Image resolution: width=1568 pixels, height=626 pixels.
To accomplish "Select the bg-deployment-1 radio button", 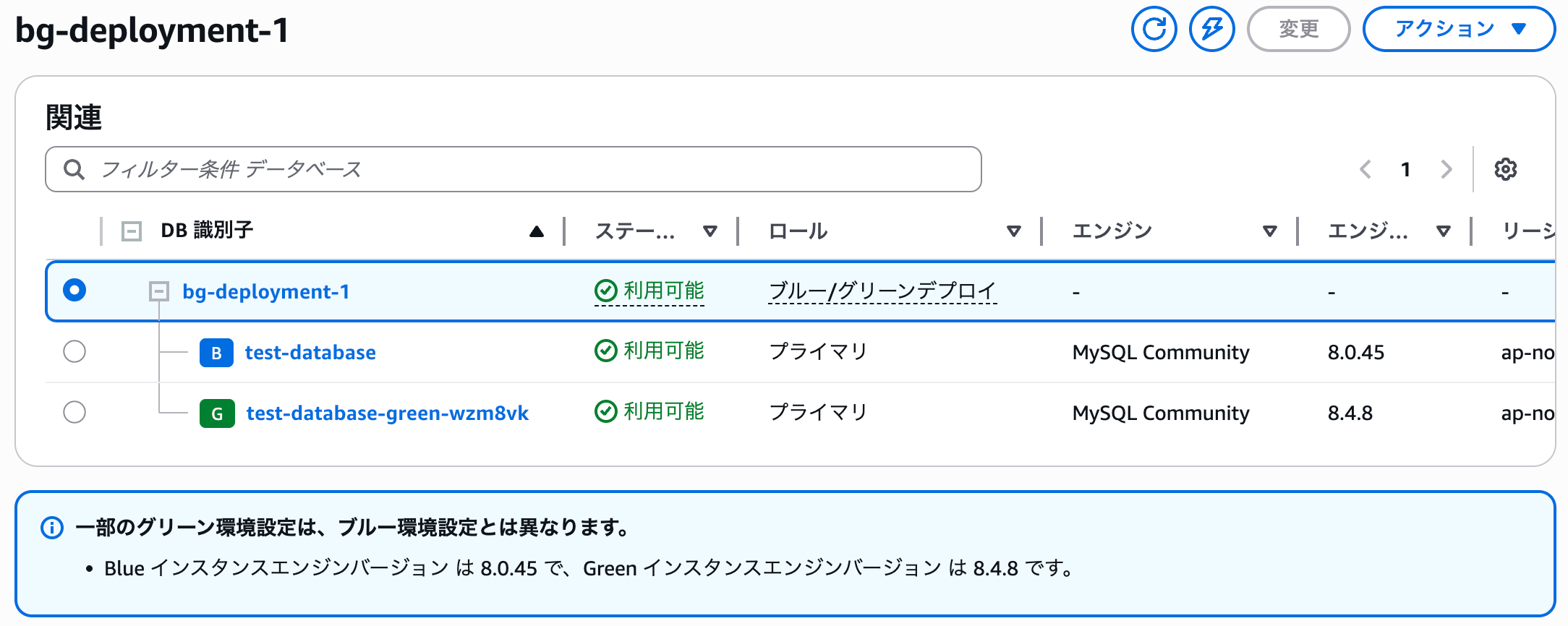I will pos(74,291).
